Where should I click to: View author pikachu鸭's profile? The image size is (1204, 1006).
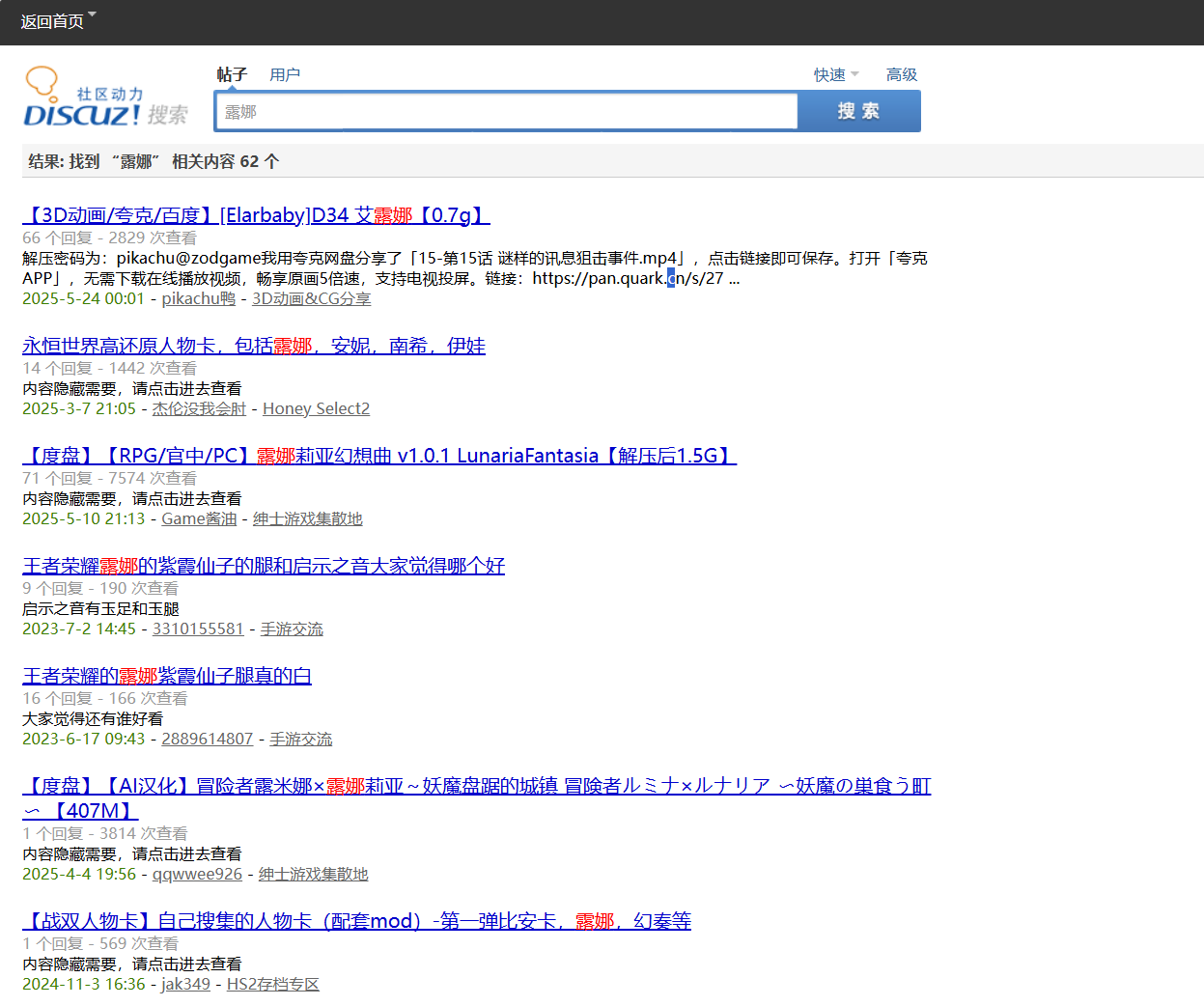tap(199, 299)
